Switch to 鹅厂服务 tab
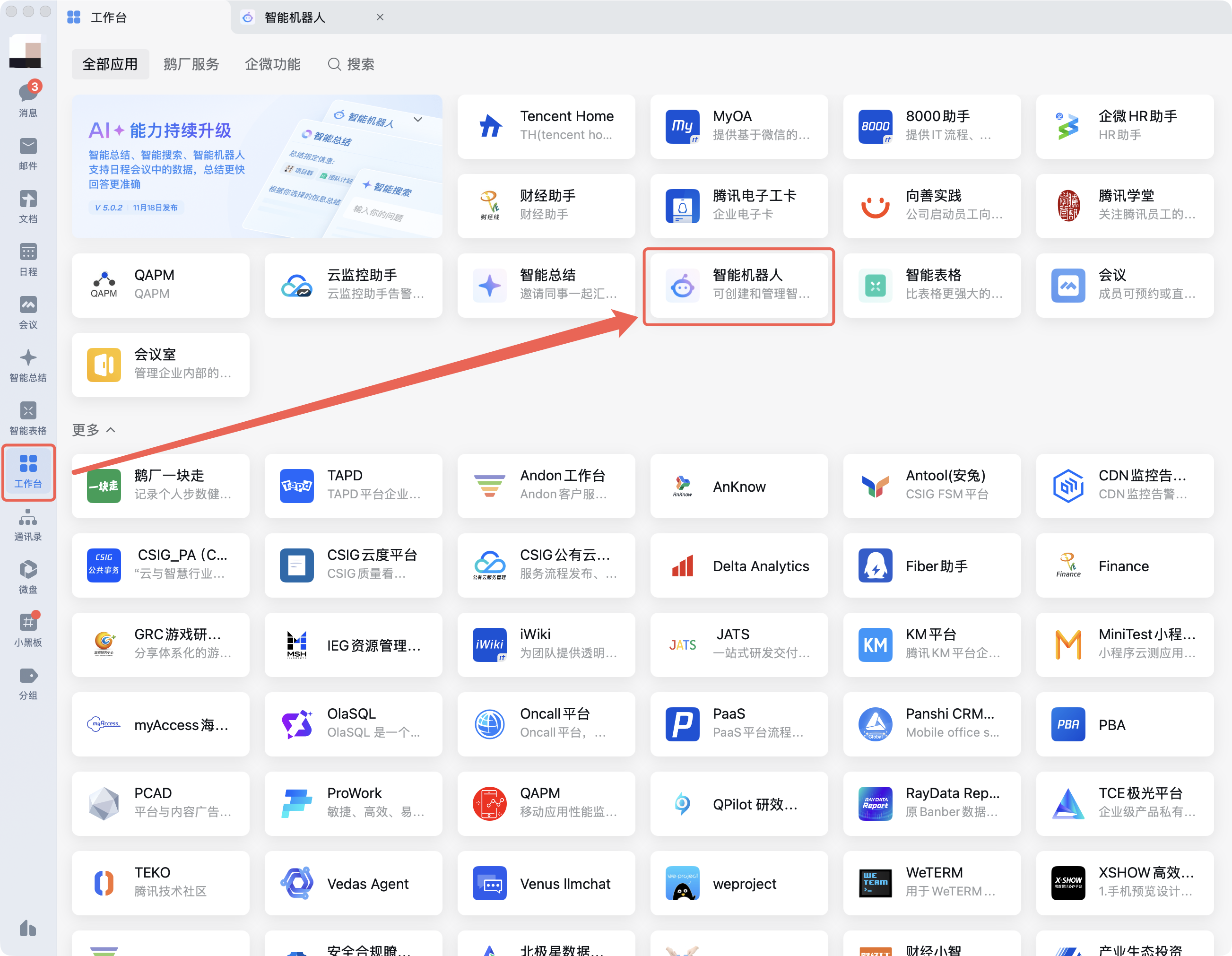 (191, 64)
